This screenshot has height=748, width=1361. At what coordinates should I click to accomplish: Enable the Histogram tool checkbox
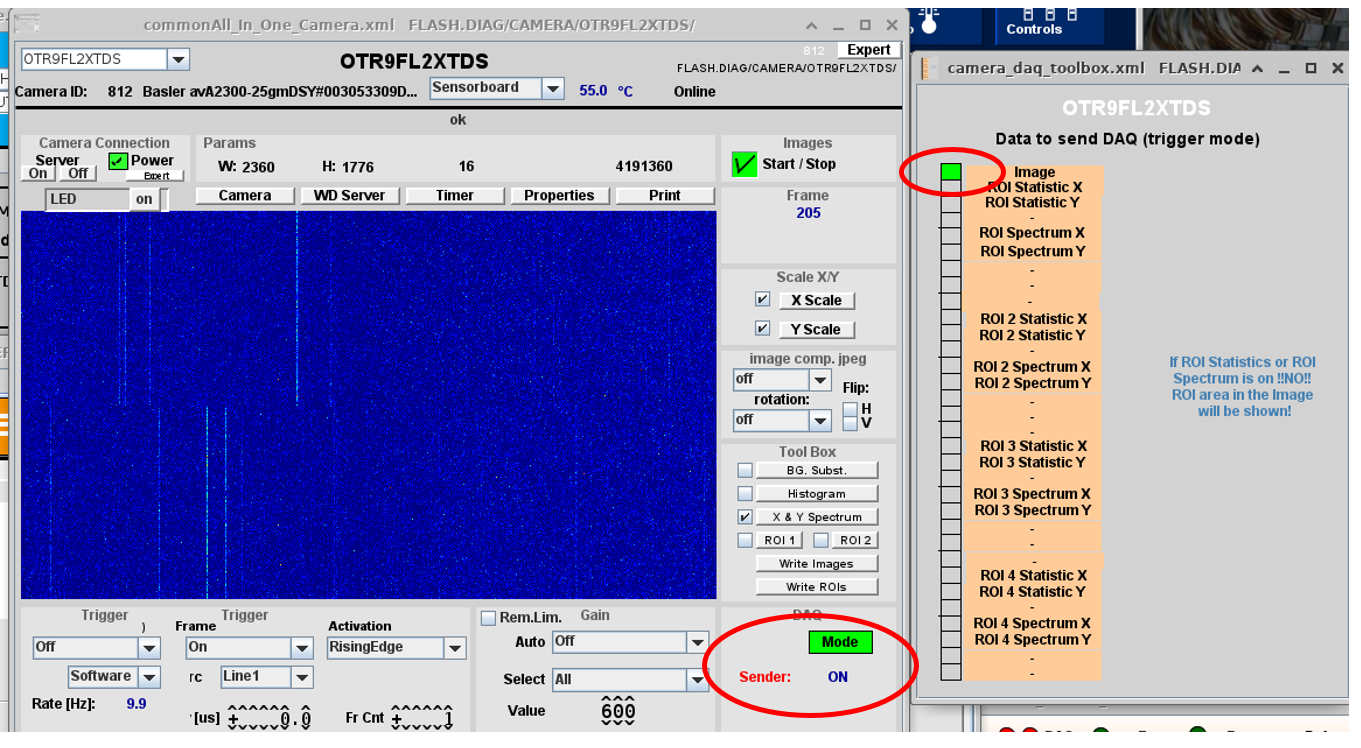[745, 494]
